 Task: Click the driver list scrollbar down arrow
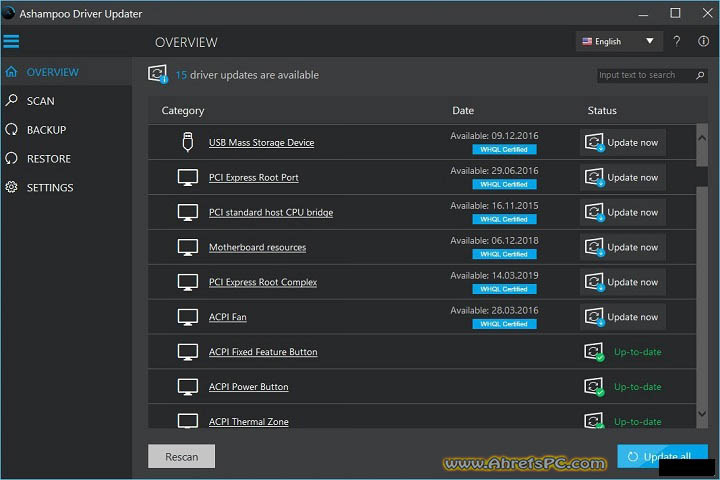[x=702, y=414]
